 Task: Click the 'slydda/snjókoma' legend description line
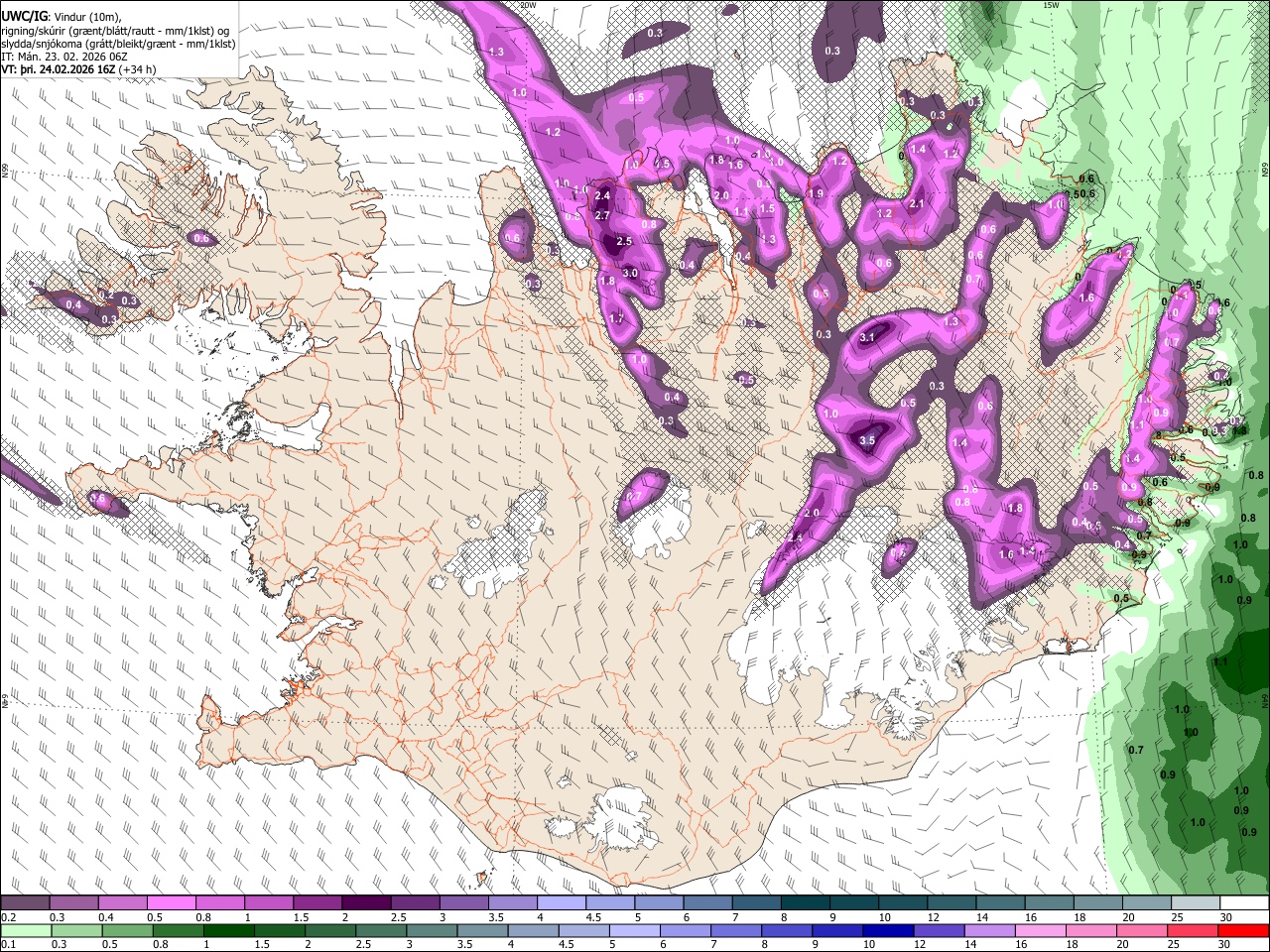click(118, 45)
